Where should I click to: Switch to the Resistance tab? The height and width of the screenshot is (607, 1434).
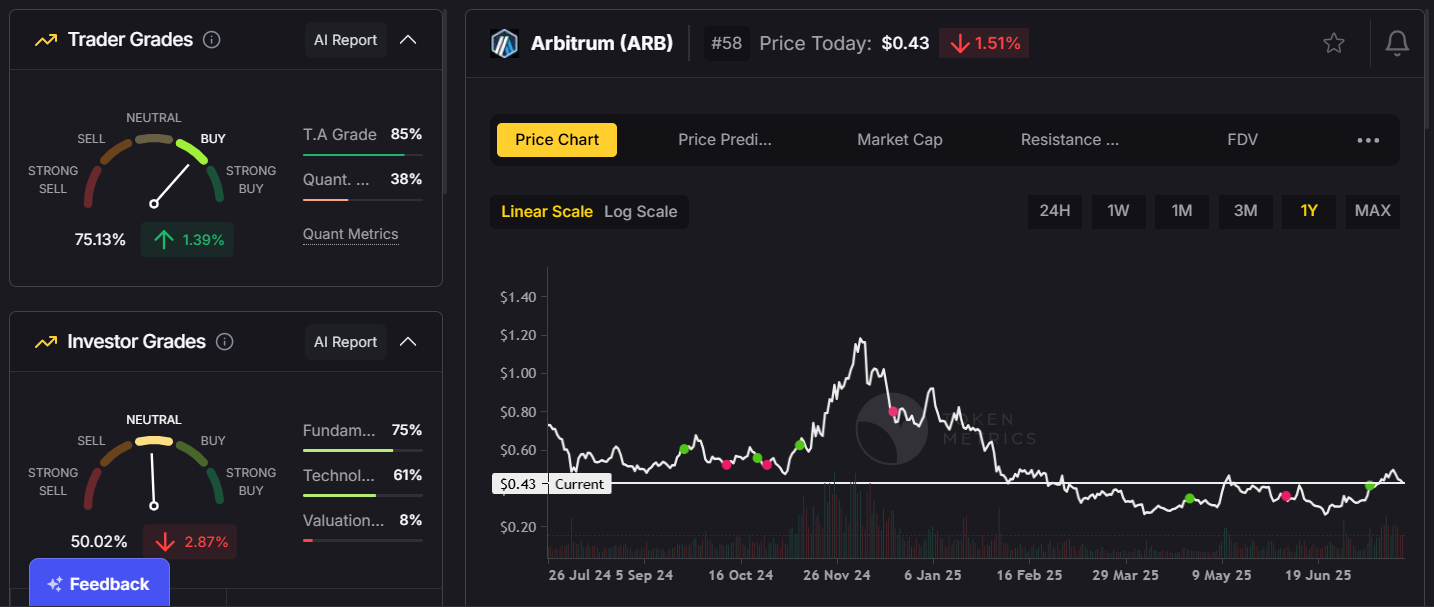click(1069, 140)
